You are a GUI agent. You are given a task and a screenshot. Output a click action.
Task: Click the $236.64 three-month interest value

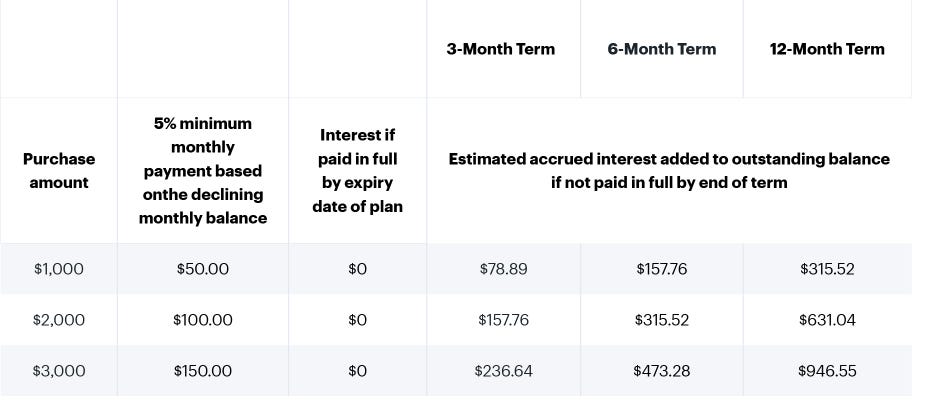(503, 371)
